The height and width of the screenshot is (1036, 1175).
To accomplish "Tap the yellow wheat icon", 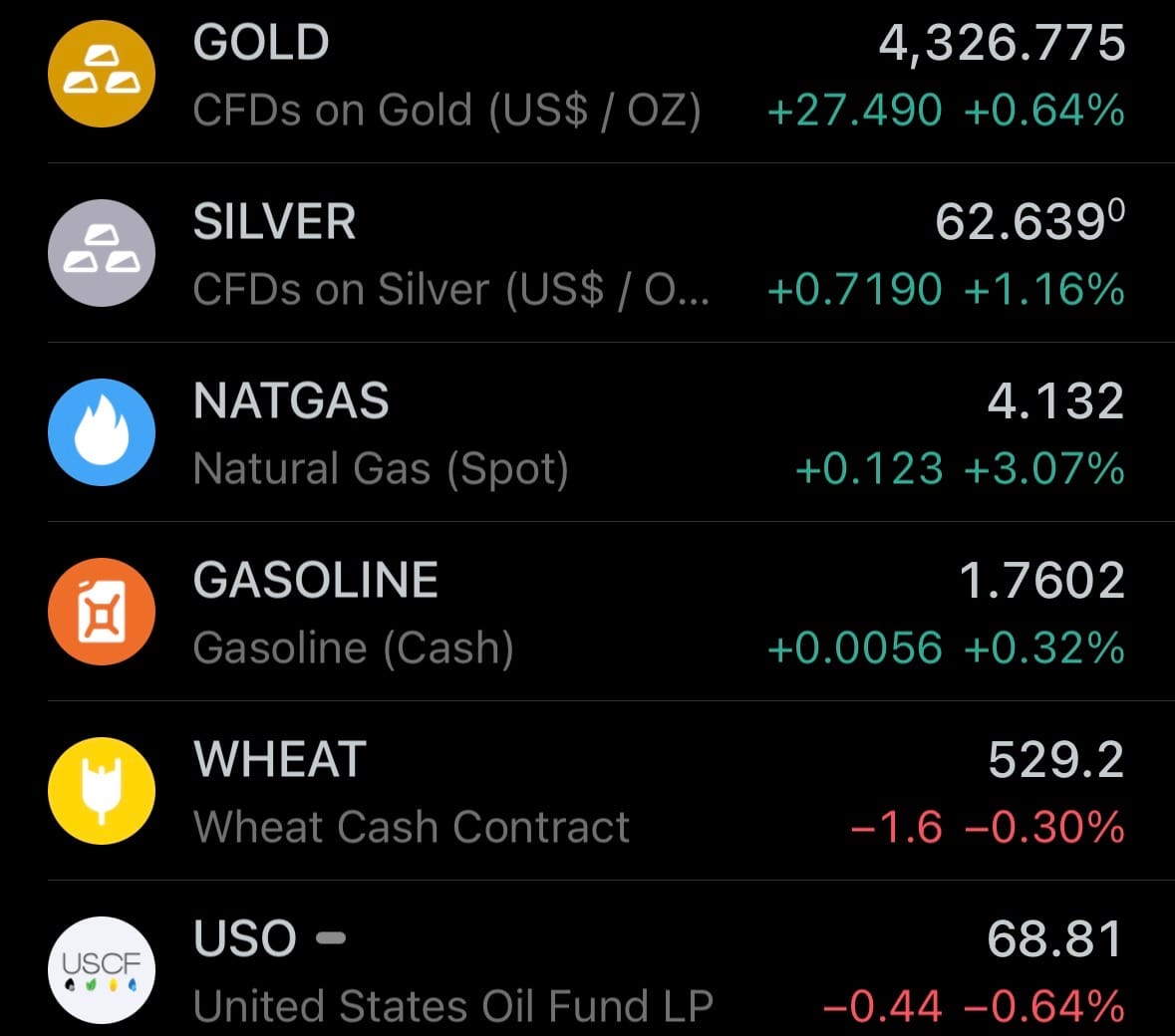I will tap(102, 791).
